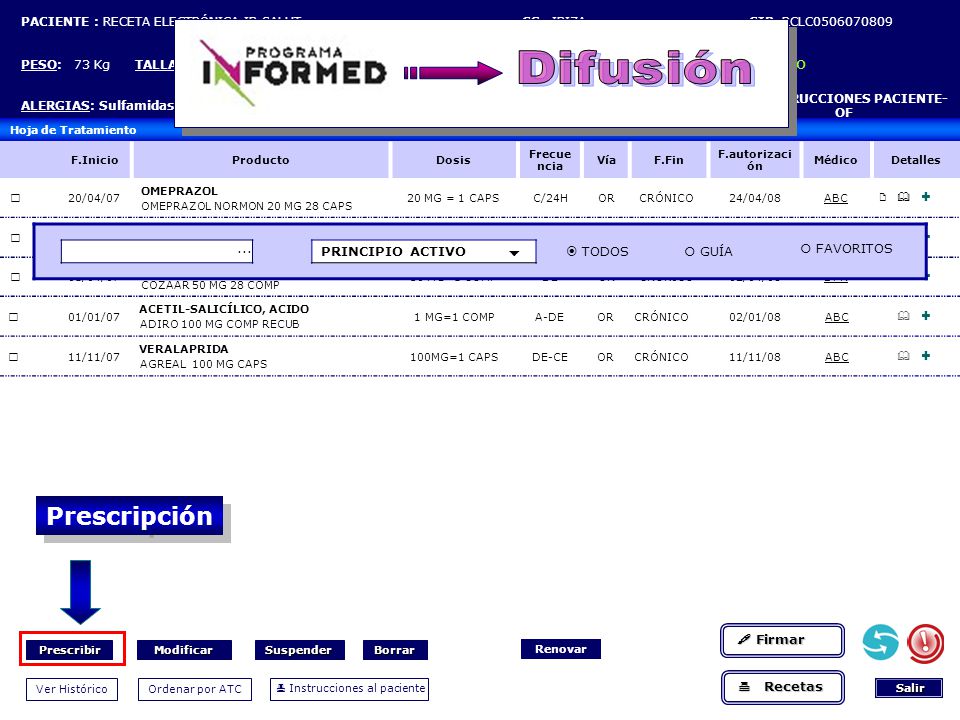
Task: Click the Borrar button
Action: click(395, 650)
